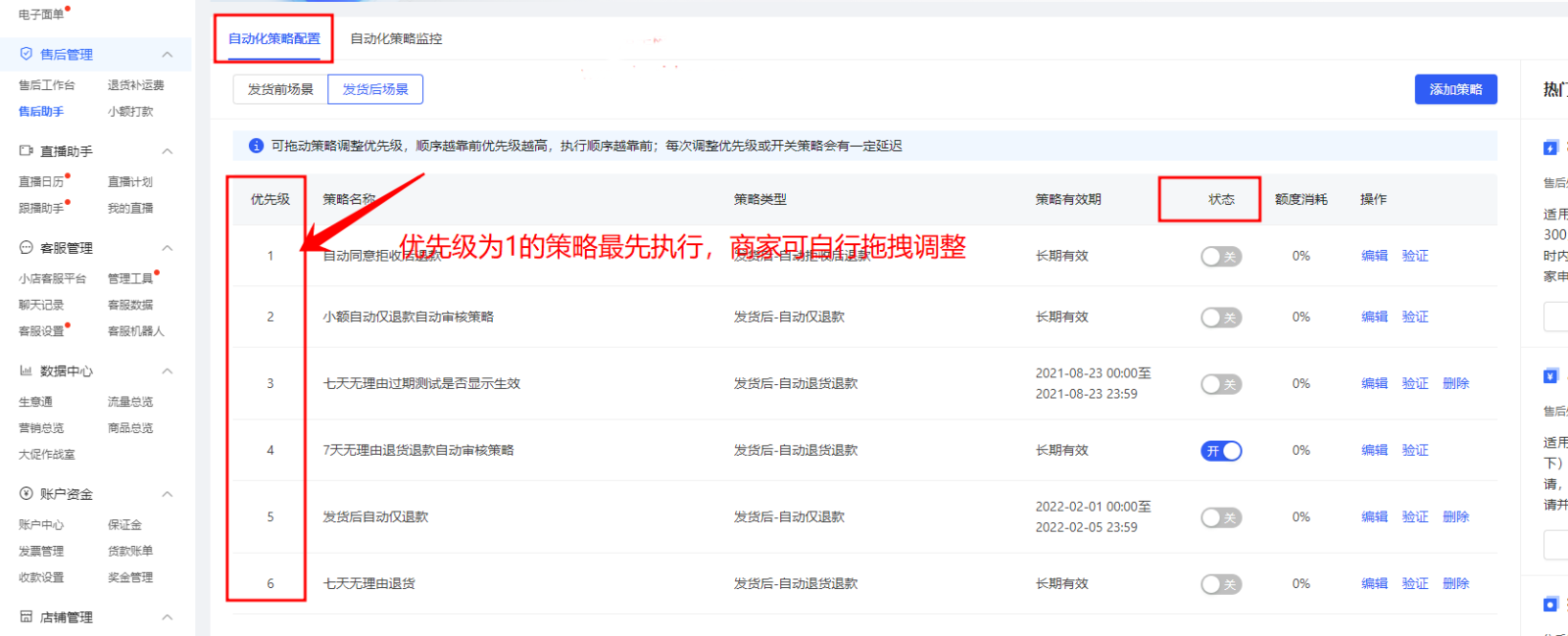The image size is (1568, 636).
Task: Click 编辑 for priority 1 strategy
Action: (x=1374, y=256)
